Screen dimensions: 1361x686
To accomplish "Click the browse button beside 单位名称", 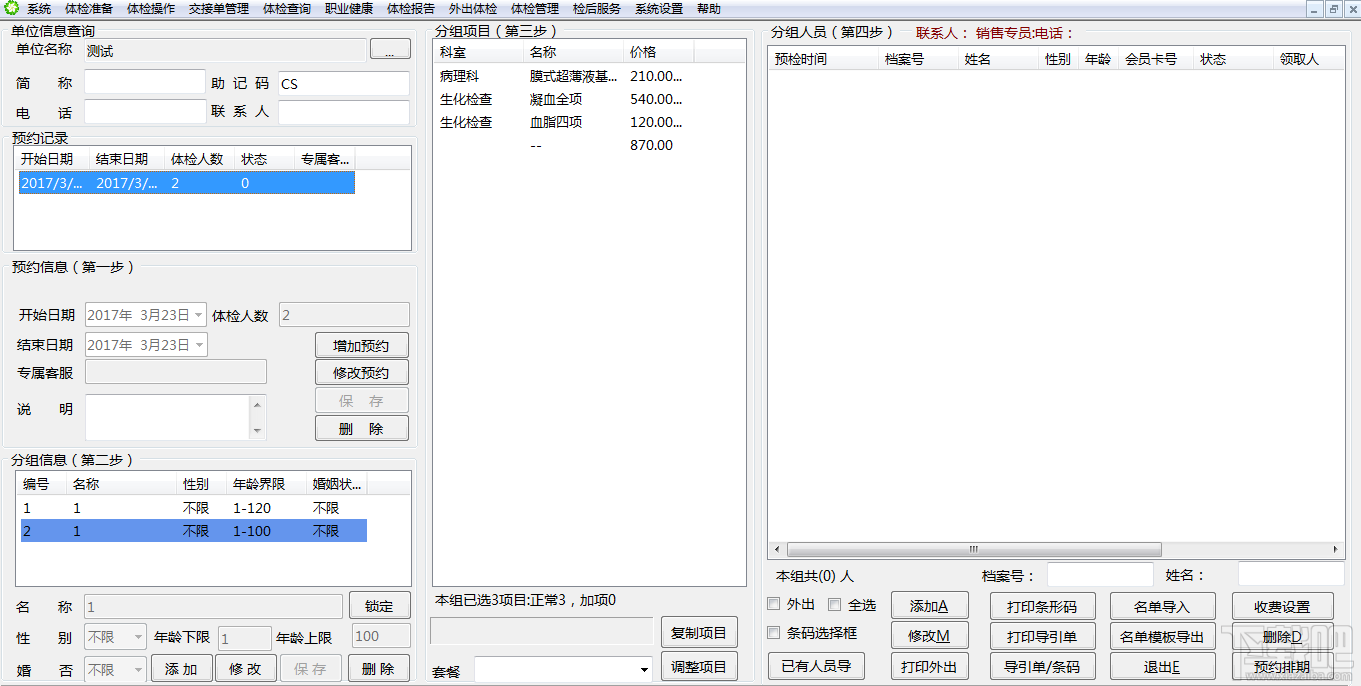I will tap(390, 49).
